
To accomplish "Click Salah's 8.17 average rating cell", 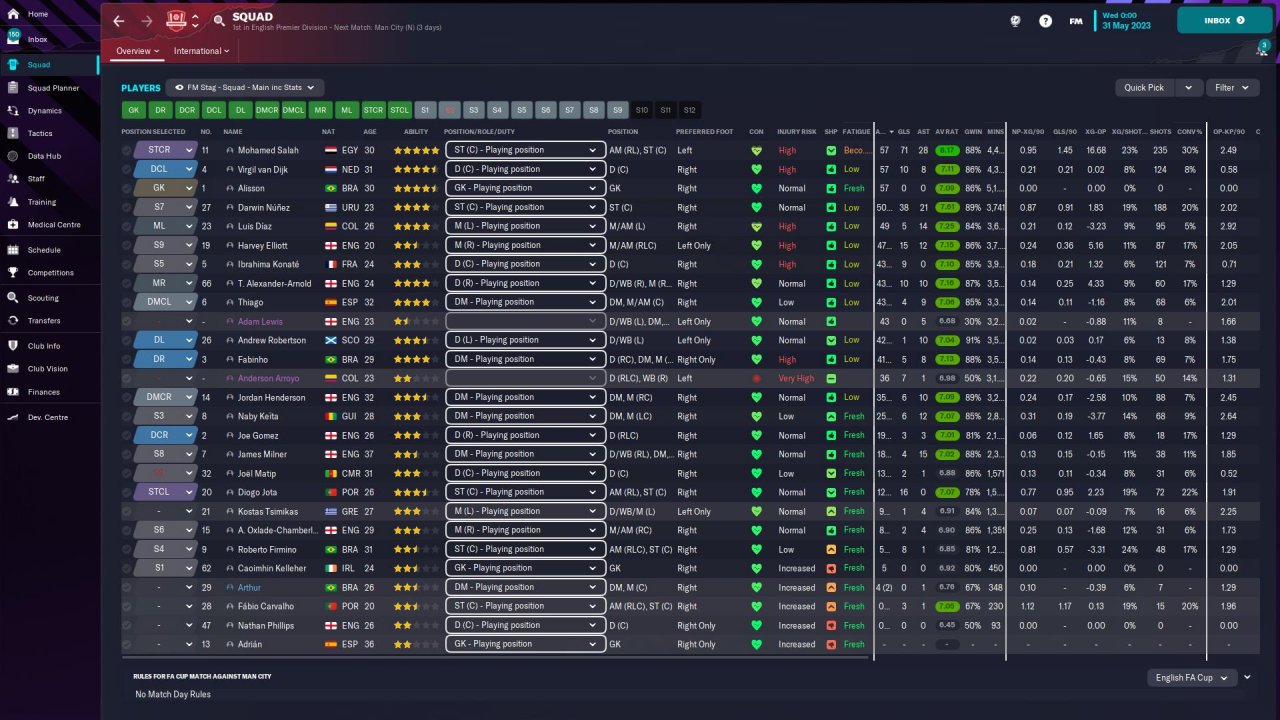I will (x=946, y=150).
